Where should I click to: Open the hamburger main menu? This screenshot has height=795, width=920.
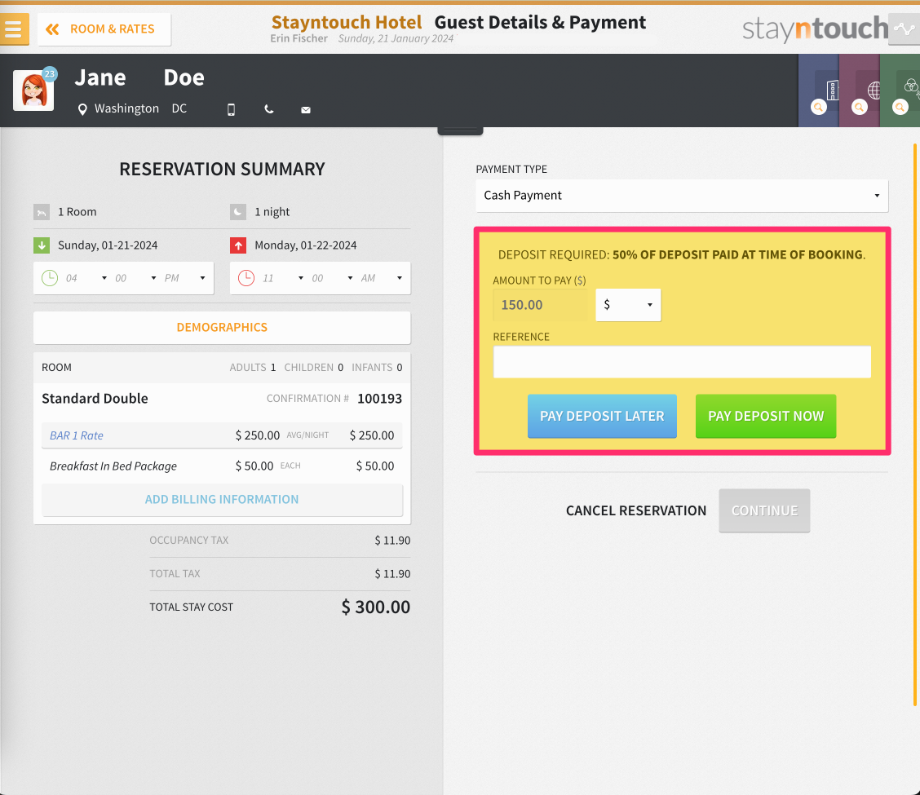coord(13,29)
